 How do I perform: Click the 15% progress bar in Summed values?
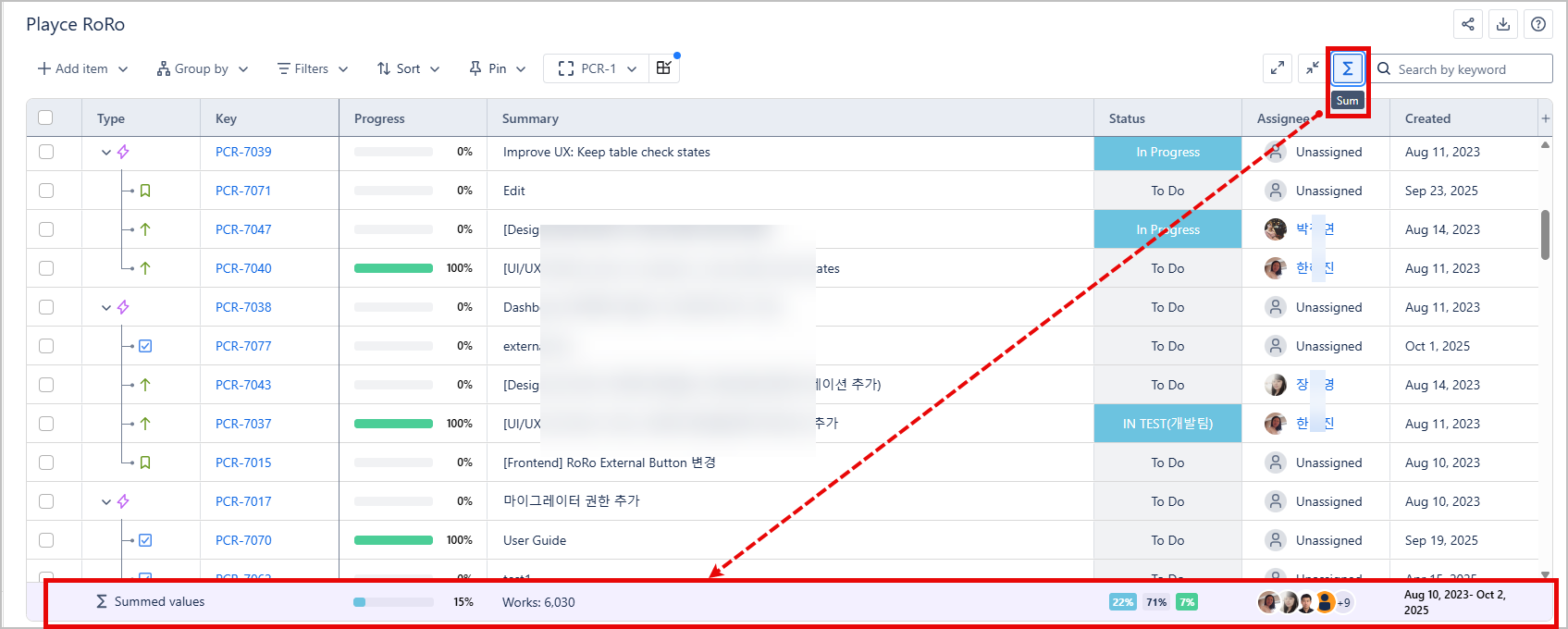click(x=393, y=602)
